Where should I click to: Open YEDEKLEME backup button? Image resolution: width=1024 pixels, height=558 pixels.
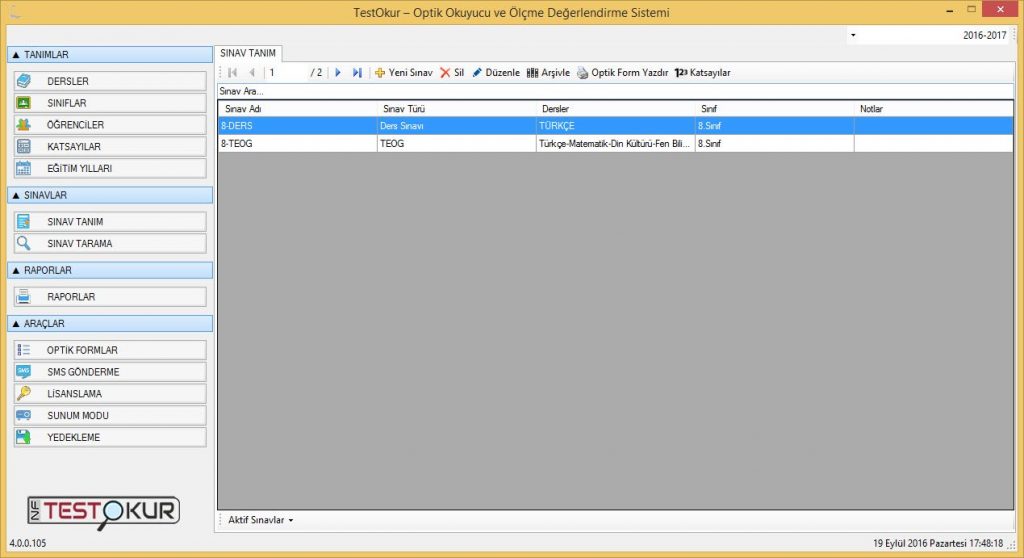tap(110, 436)
